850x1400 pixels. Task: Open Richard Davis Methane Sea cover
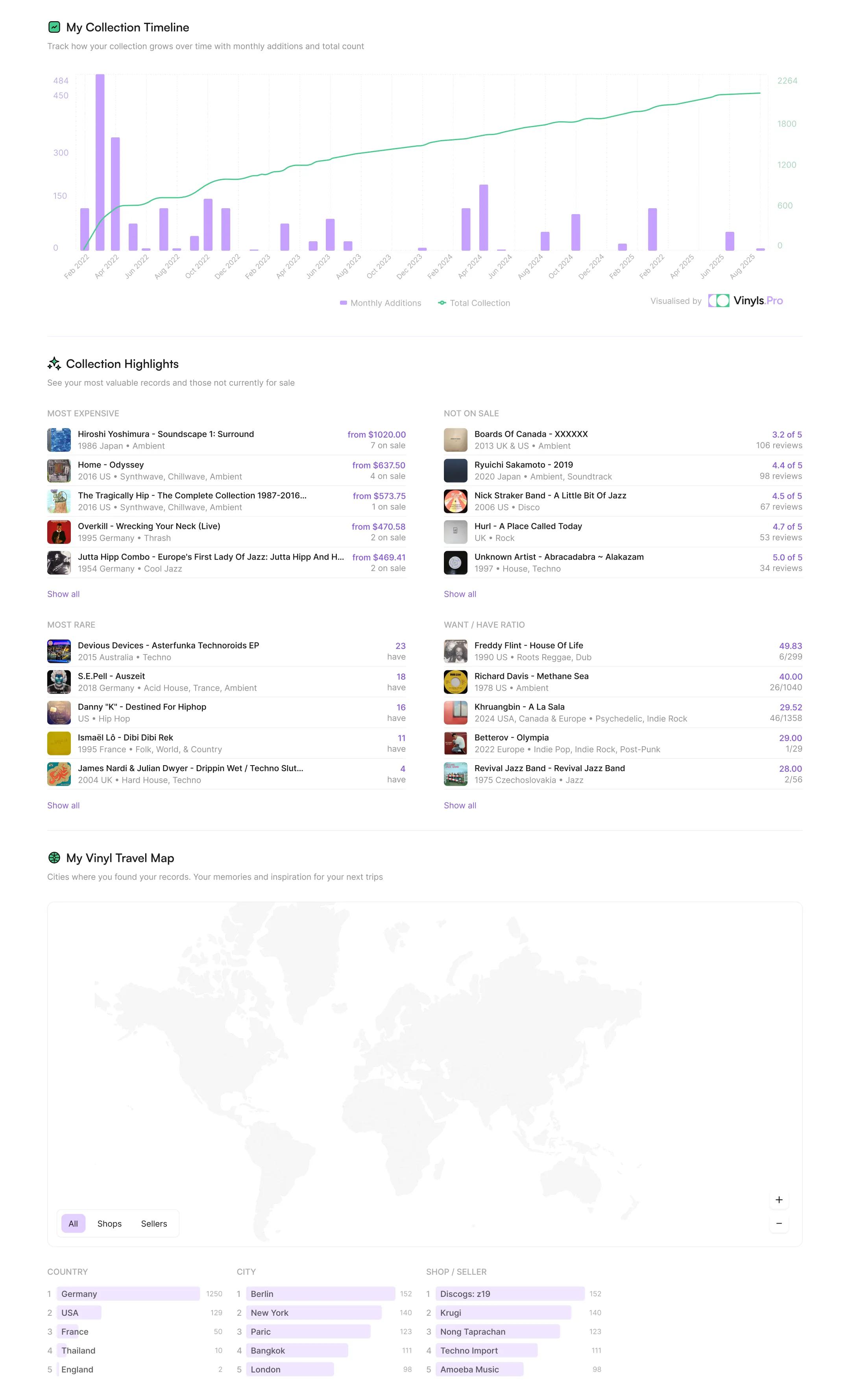(x=455, y=682)
